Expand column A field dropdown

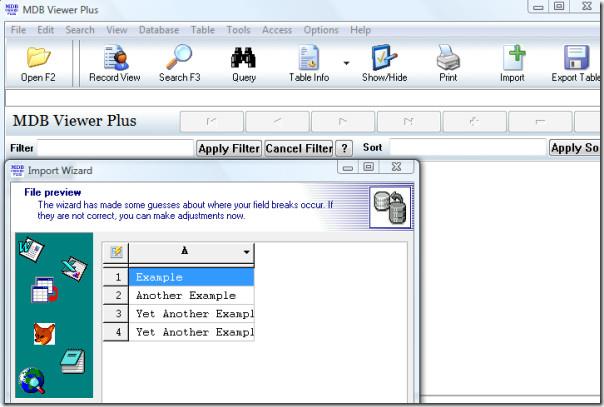(x=247, y=253)
